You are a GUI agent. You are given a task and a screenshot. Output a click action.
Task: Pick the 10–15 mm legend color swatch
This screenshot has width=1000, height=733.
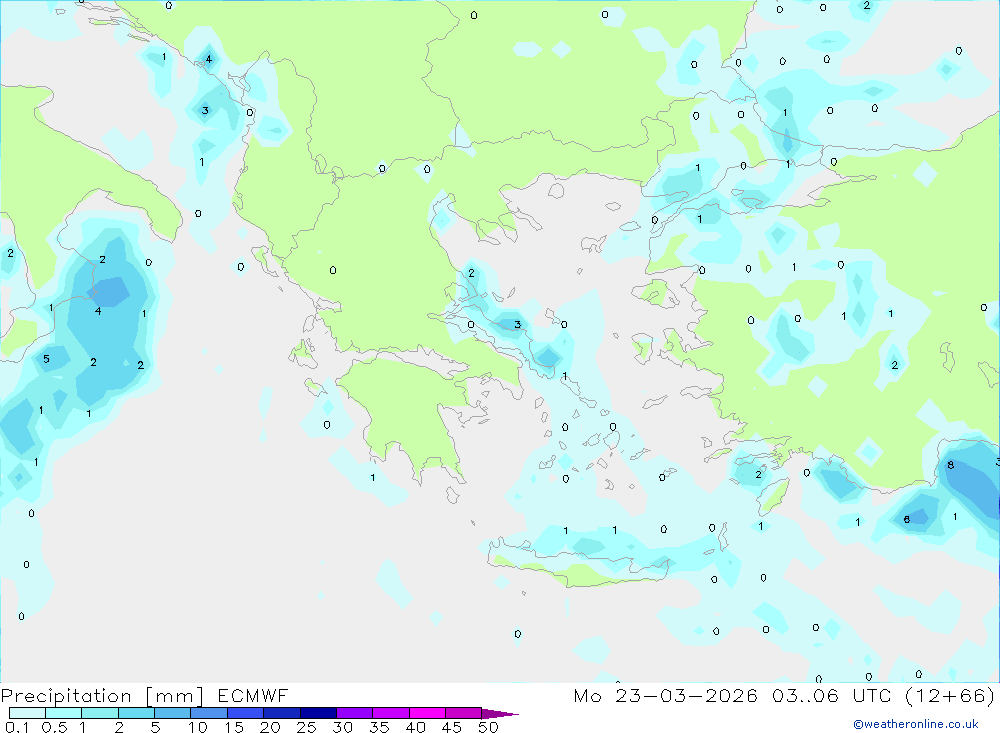click(209, 713)
